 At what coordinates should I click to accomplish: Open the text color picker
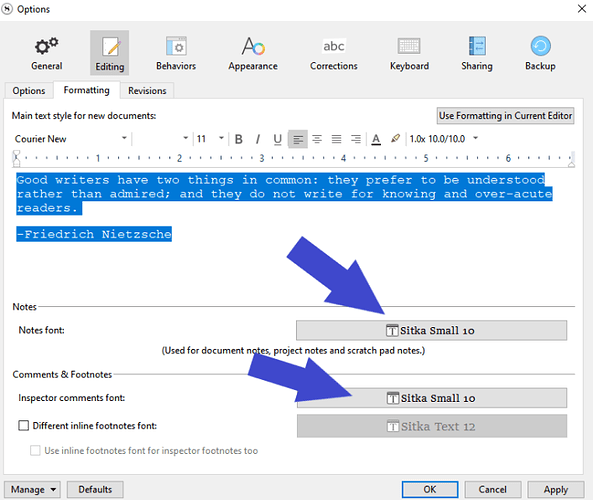pos(376,139)
